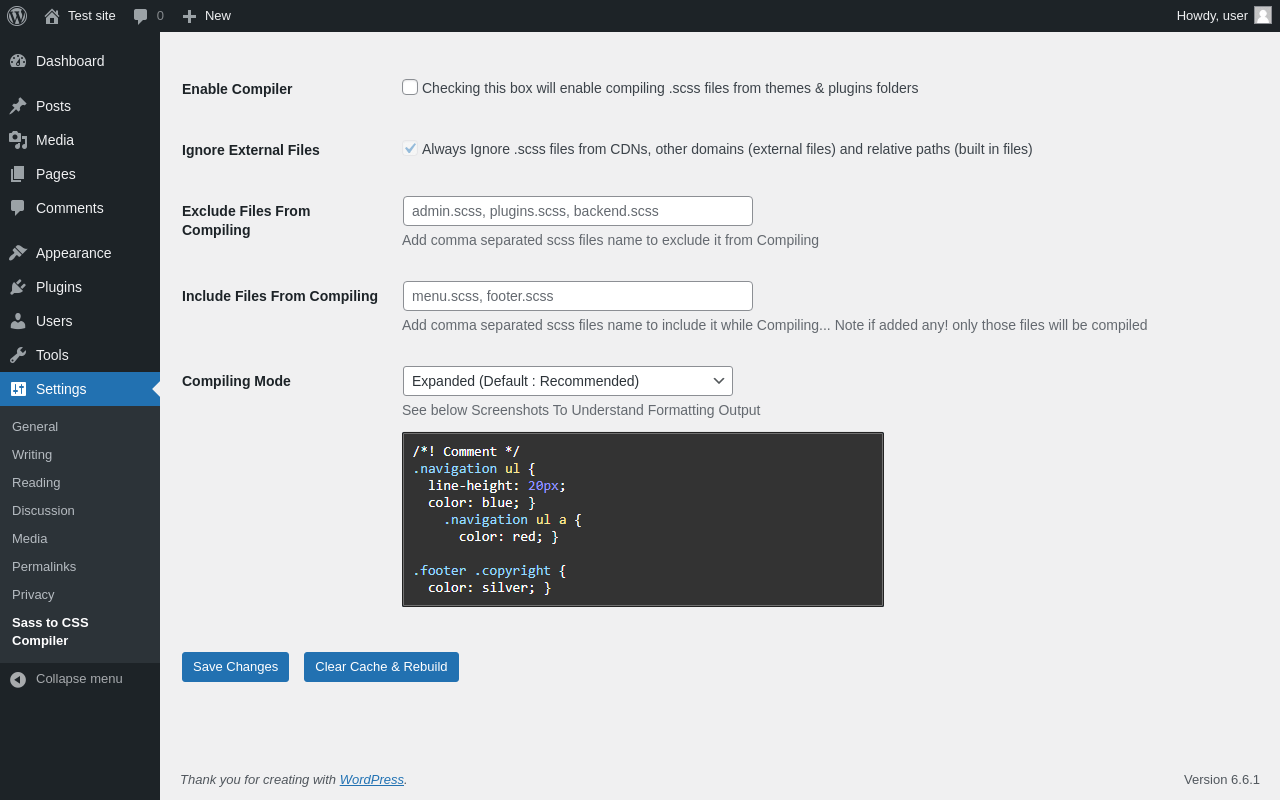
Task: Click the Save Changes button
Action: [235, 667]
